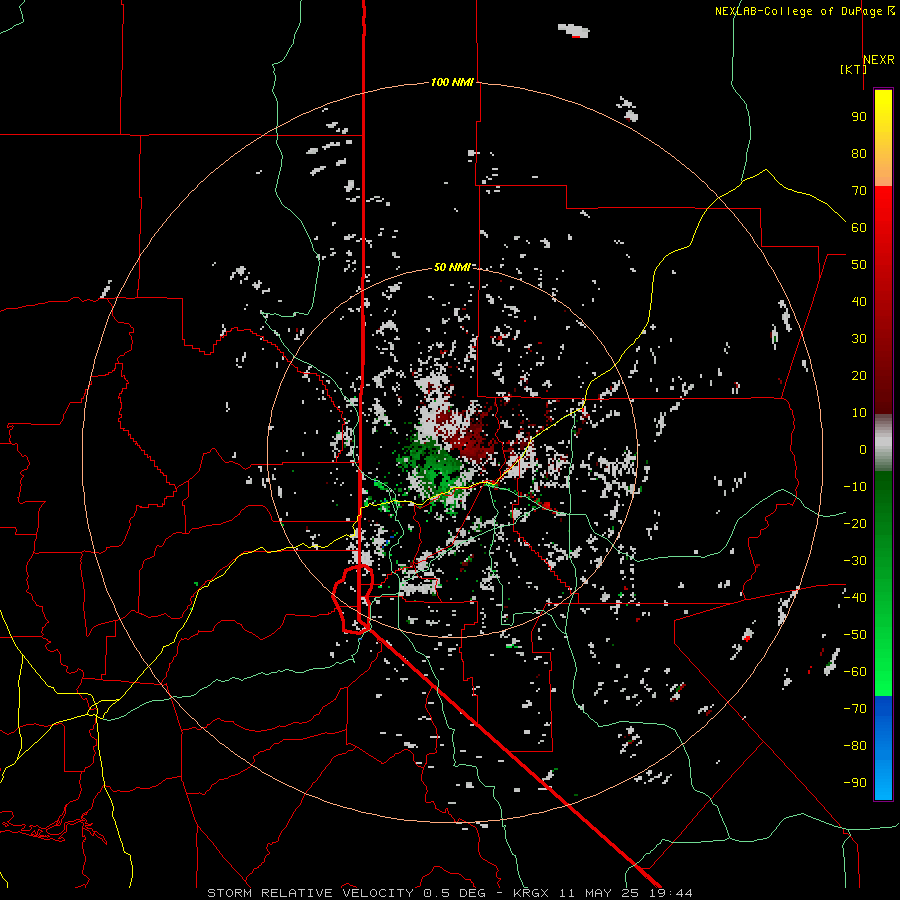900x900 pixels.
Task: Click the 0 value on the velocity scale
Action: coord(863,449)
